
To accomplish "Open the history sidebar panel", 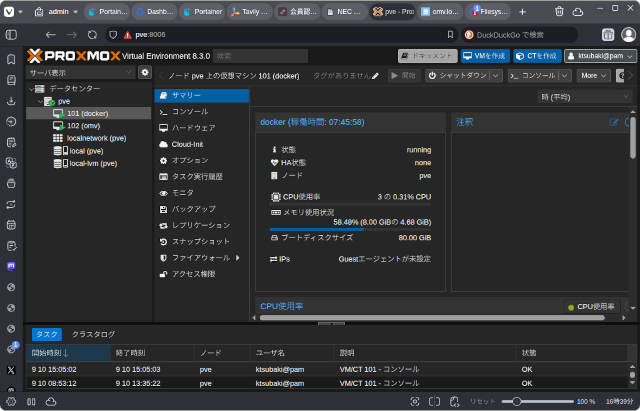I will click(11, 122).
